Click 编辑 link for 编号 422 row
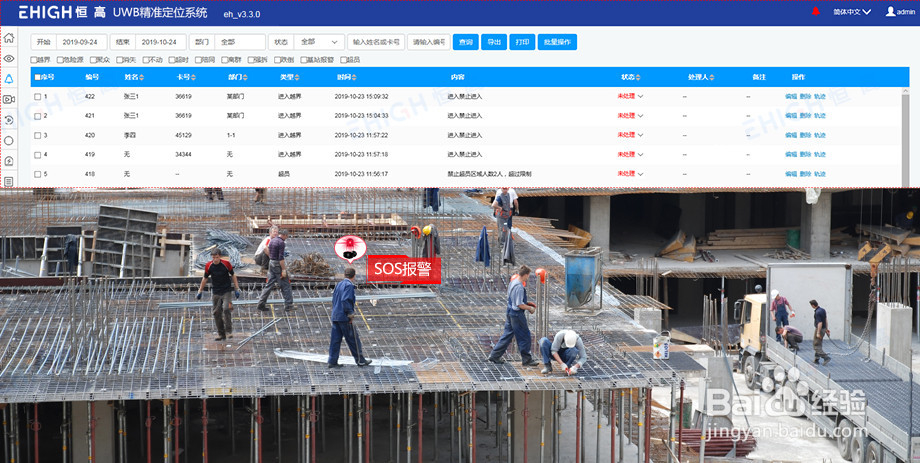The image size is (920, 463). pos(791,96)
